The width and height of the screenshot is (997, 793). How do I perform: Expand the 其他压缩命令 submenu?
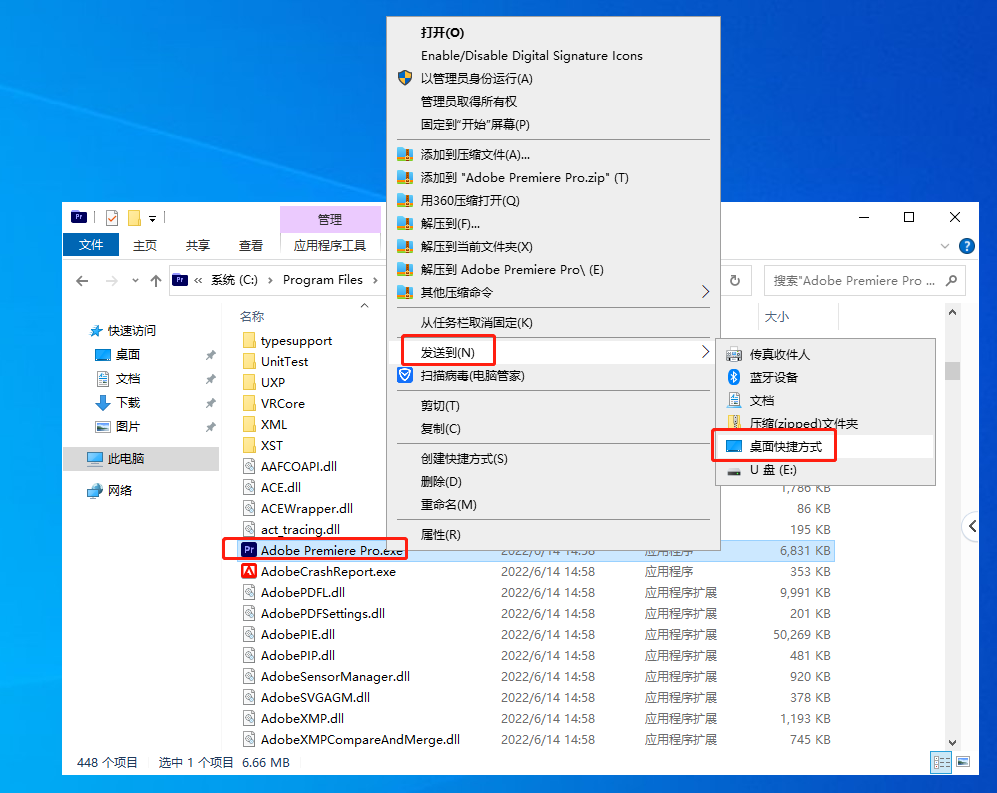click(553, 292)
